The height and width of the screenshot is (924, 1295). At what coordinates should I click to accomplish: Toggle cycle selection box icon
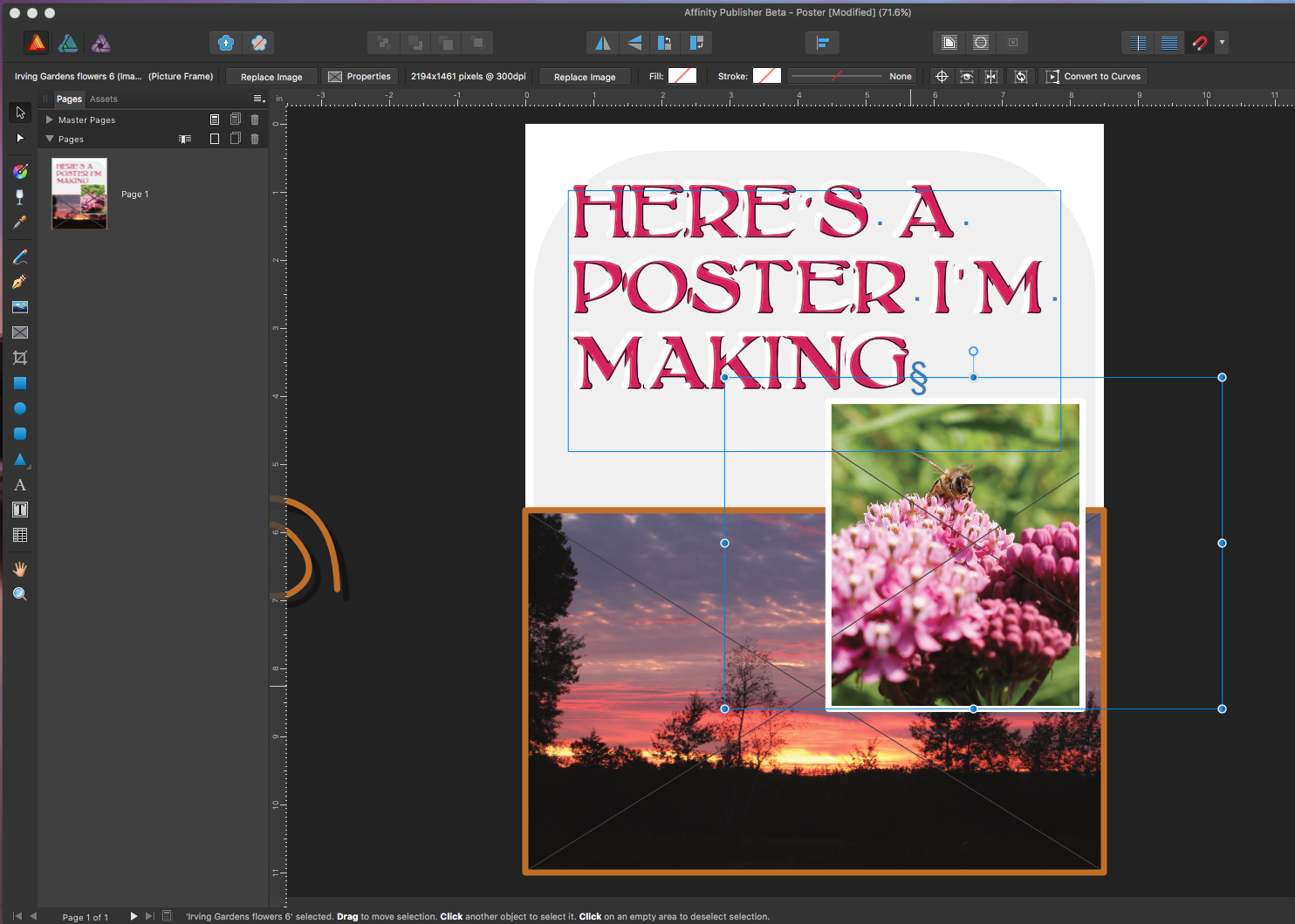(x=1021, y=77)
